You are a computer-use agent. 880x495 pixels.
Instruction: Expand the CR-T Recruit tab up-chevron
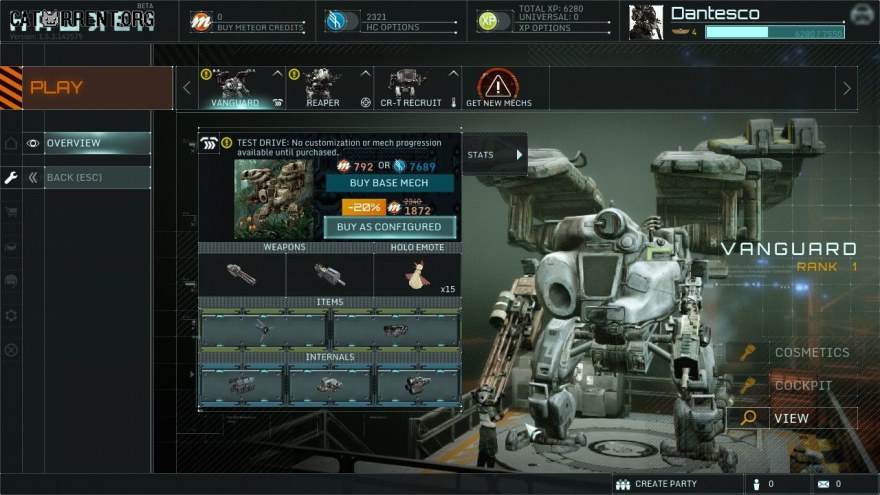pyautogui.click(x=453, y=74)
